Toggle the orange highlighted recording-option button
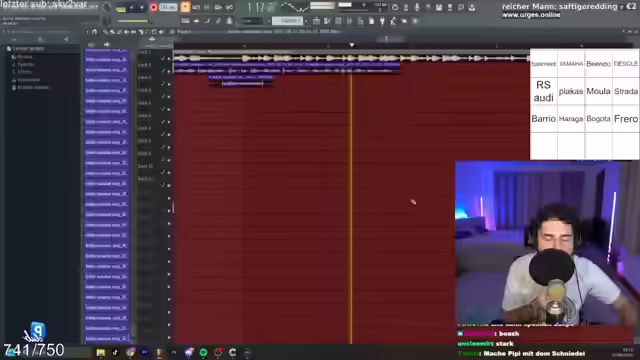This screenshot has height=360, width=640. 185,7
